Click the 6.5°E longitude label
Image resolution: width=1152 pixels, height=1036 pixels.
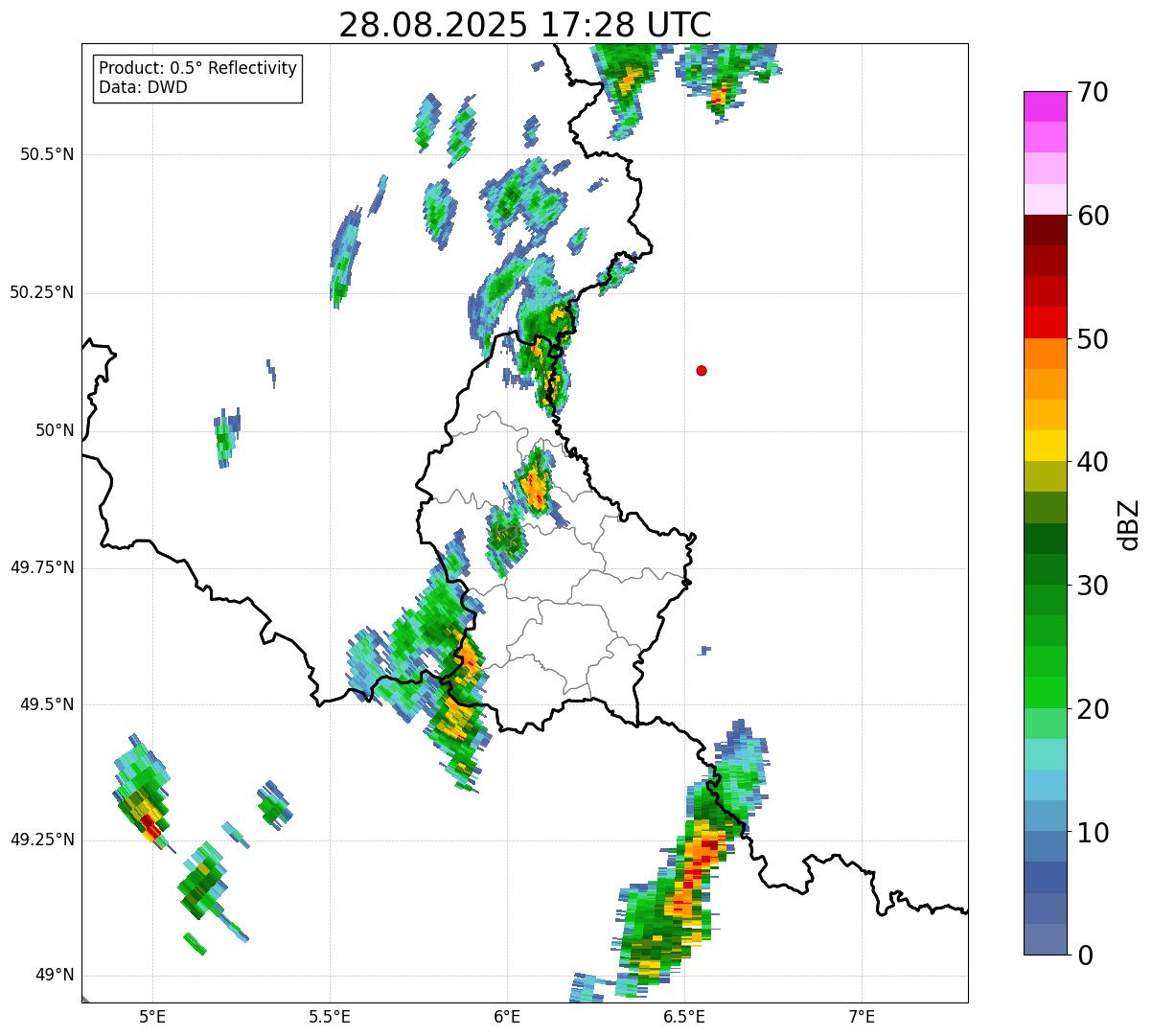pos(684,1017)
